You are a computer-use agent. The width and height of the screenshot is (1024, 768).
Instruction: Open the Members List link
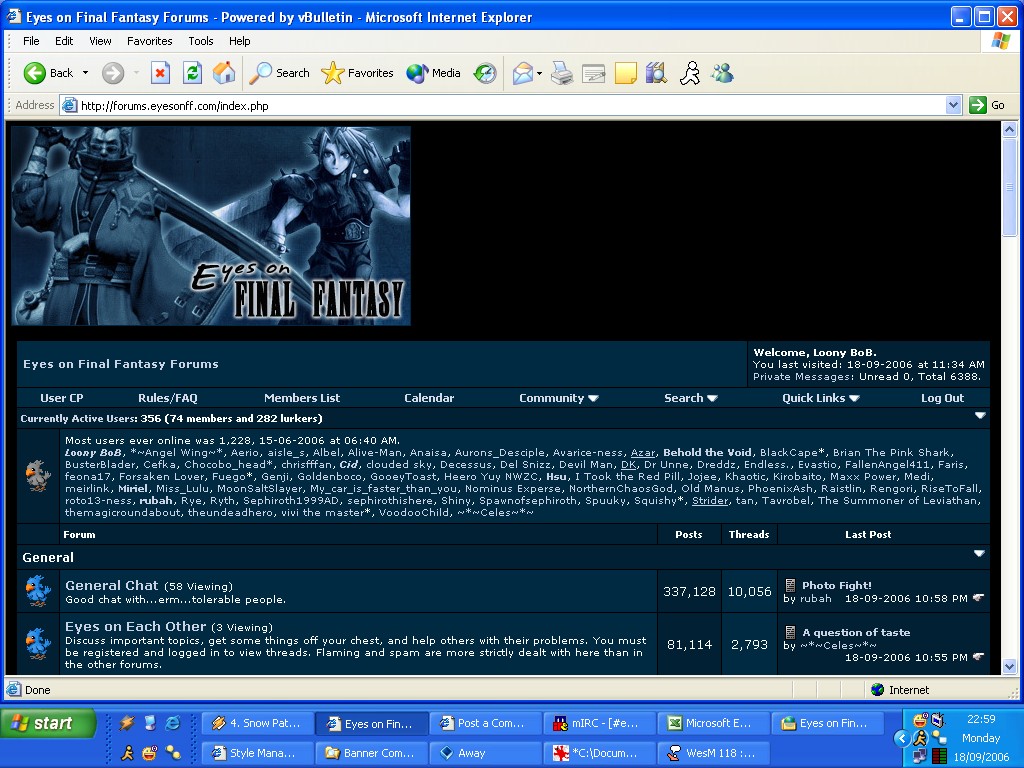(302, 398)
